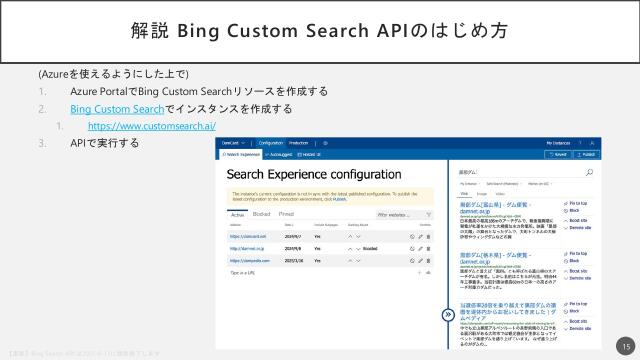The image size is (640, 360).
Task: Demote site for the first result
Action: (577, 228)
